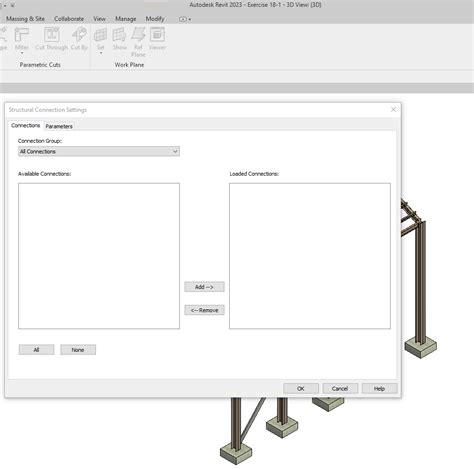The image size is (474, 469).
Task: Open the Massing & Site ribbon tab
Action: [x=25, y=19]
